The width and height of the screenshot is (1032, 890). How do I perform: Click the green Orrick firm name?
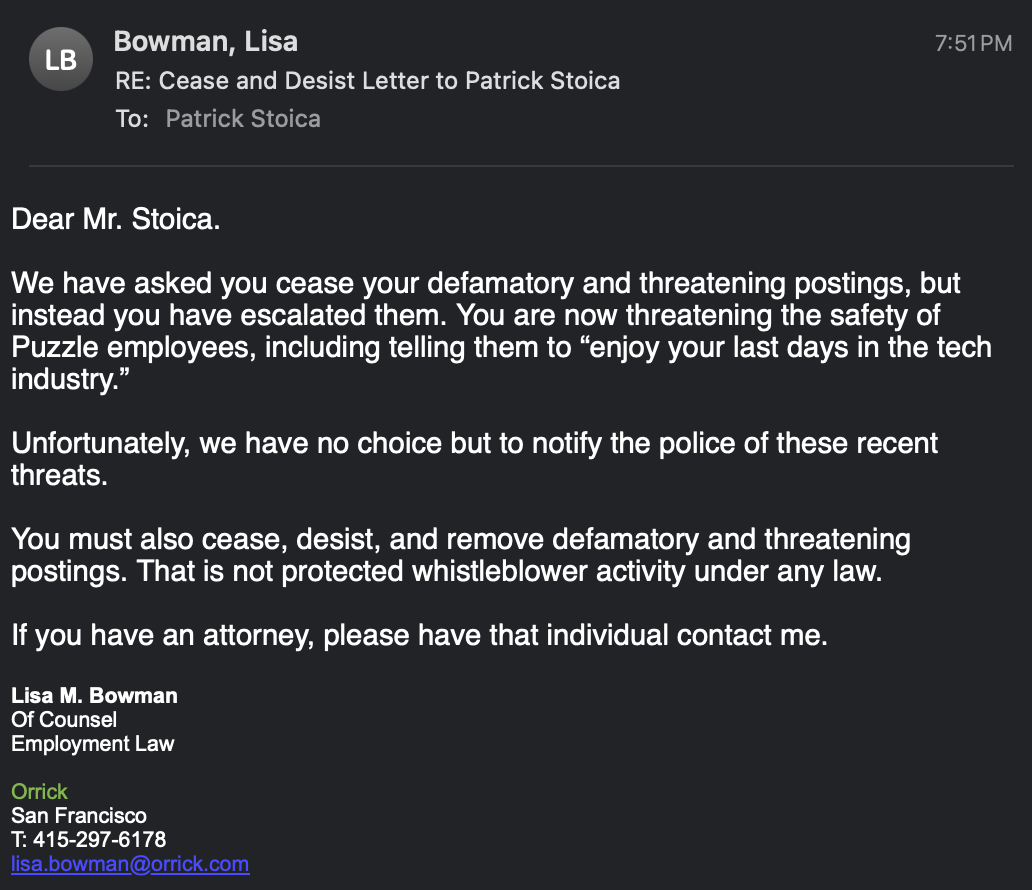[39, 792]
